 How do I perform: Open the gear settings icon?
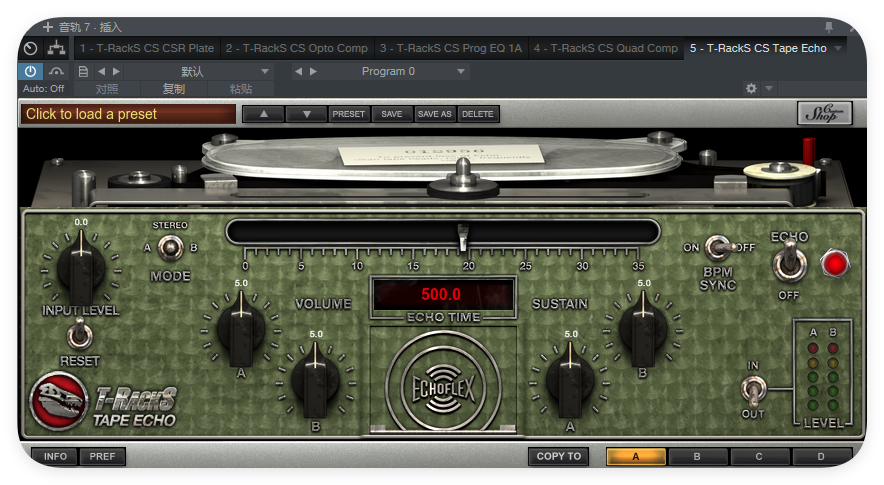751,89
